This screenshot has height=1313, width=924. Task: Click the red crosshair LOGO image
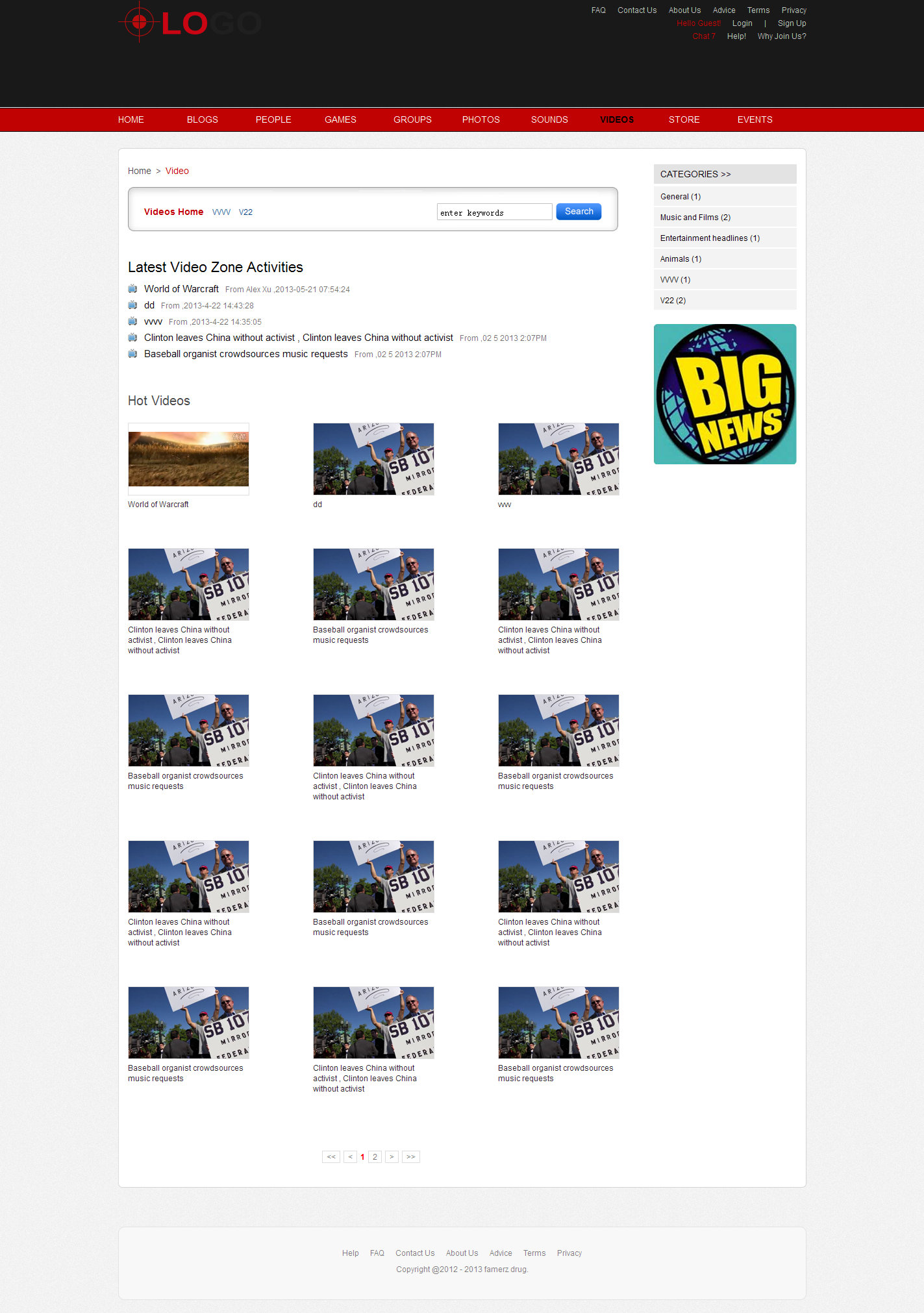190,23
